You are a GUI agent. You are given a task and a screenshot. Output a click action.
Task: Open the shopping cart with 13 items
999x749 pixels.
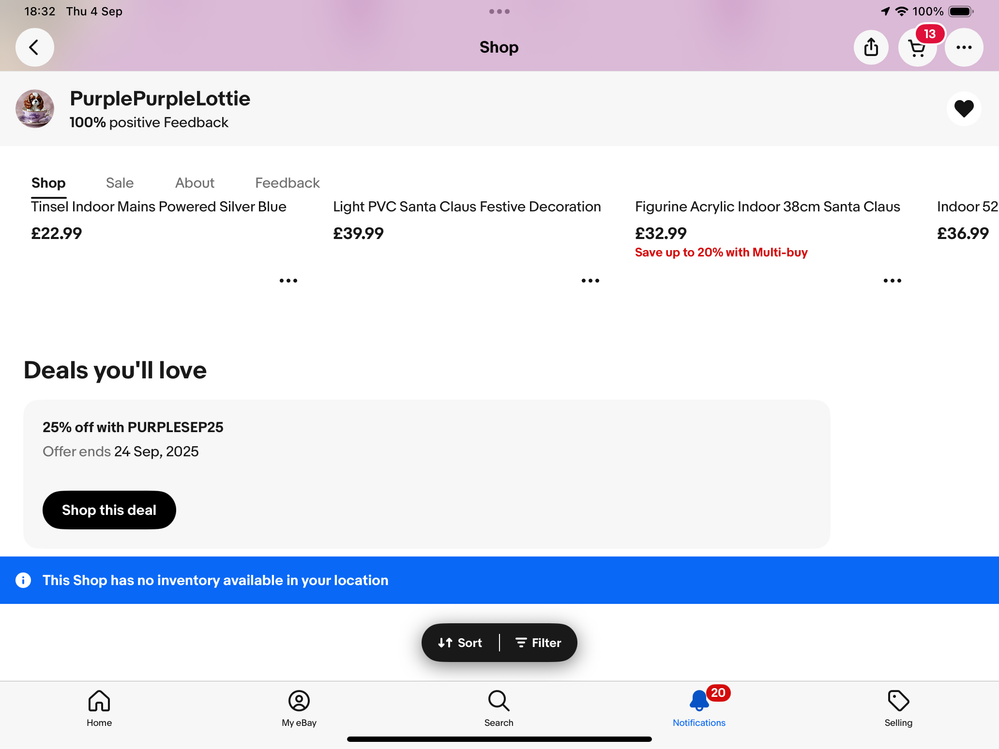coord(917,48)
